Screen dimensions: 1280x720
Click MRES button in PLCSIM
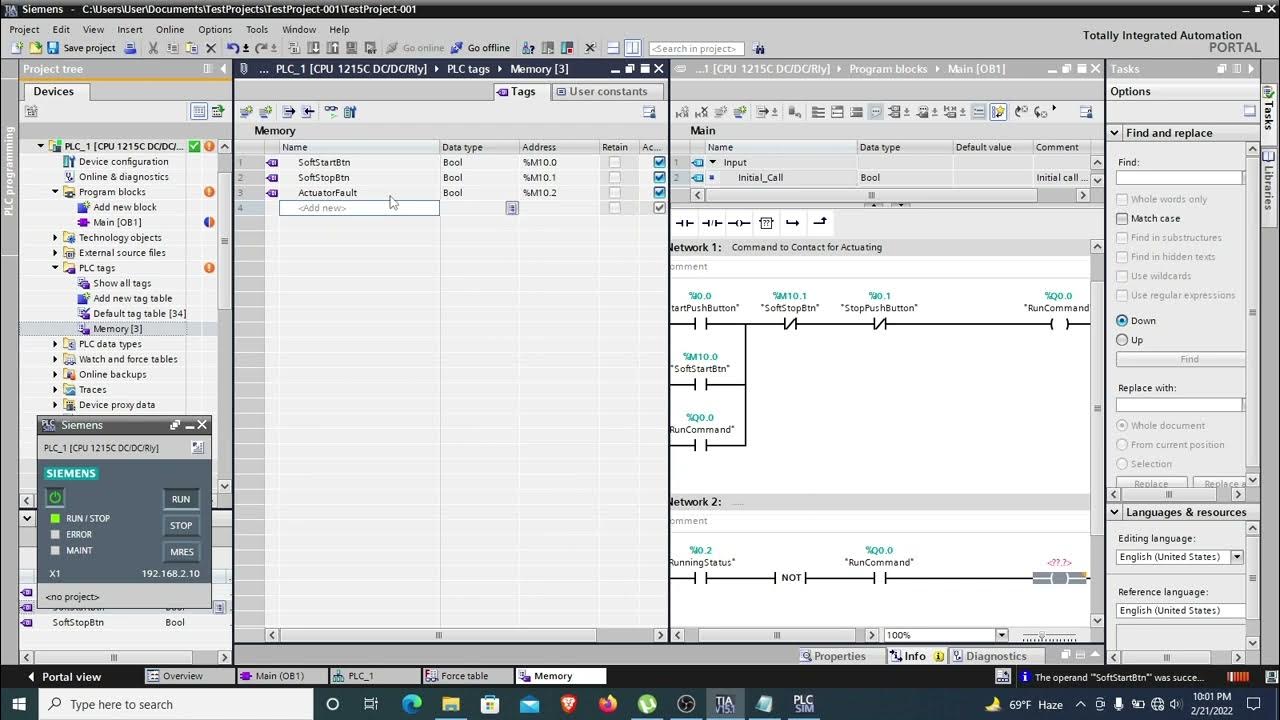(x=181, y=551)
